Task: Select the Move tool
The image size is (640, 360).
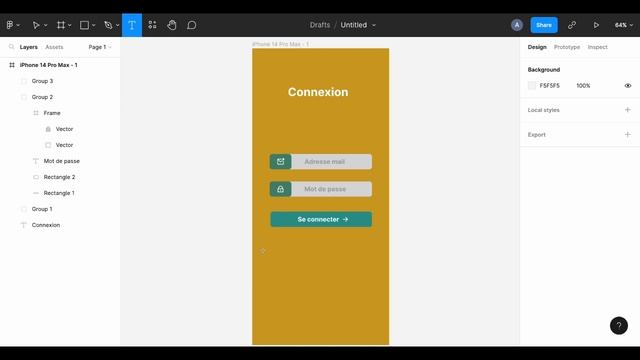Action: (x=36, y=25)
